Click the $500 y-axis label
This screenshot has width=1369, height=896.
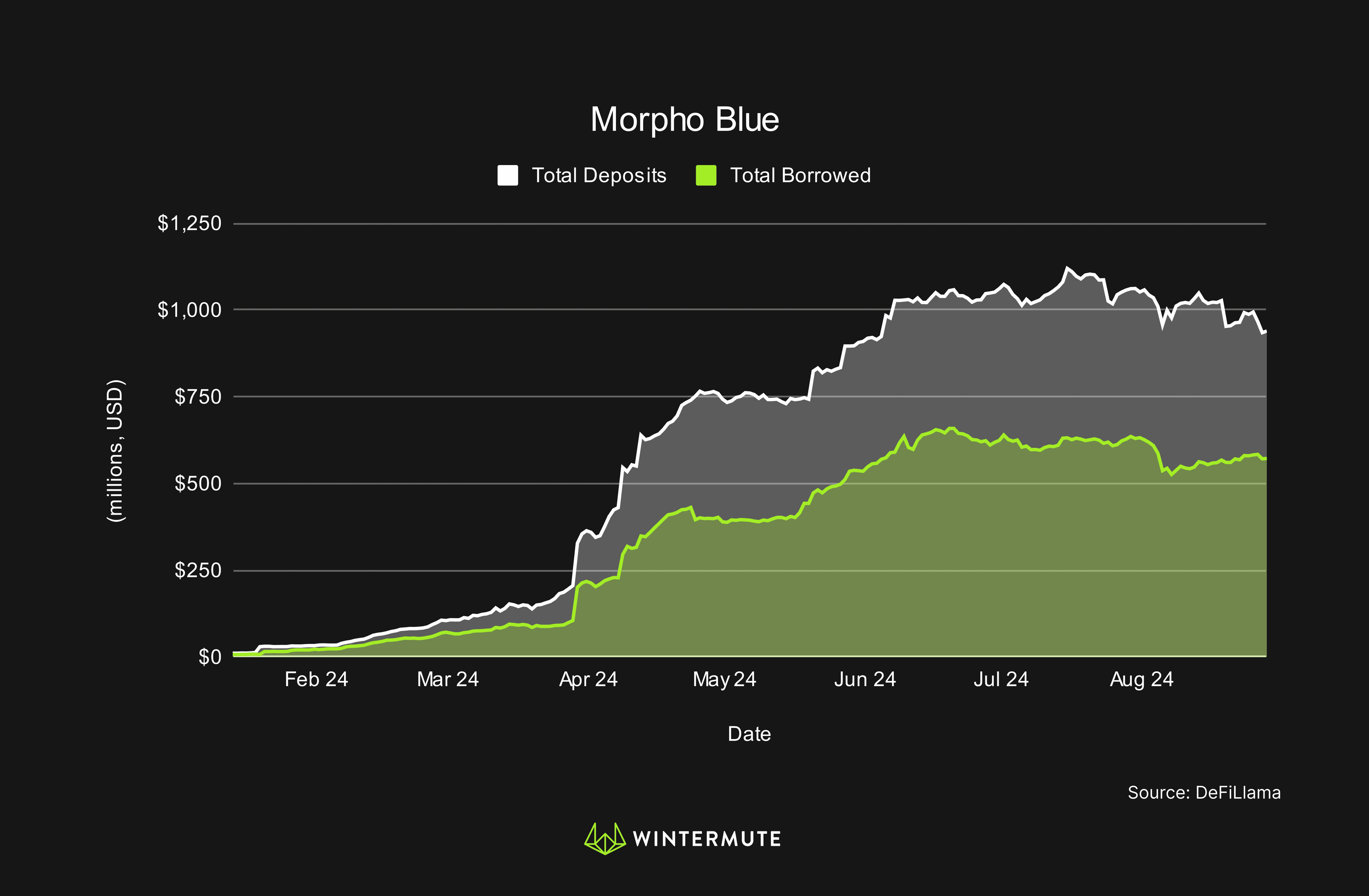tap(198, 484)
